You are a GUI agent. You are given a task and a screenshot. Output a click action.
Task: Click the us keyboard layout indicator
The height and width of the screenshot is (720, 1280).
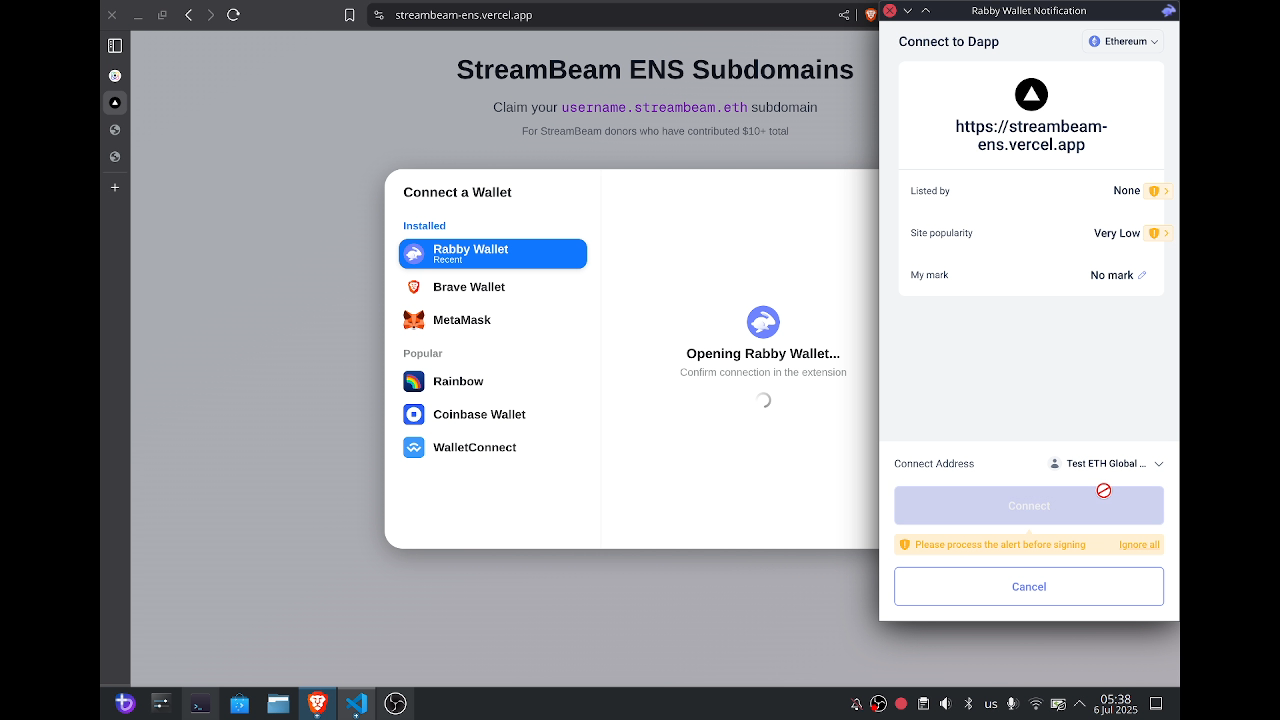pyautogui.click(x=991, y=704)
